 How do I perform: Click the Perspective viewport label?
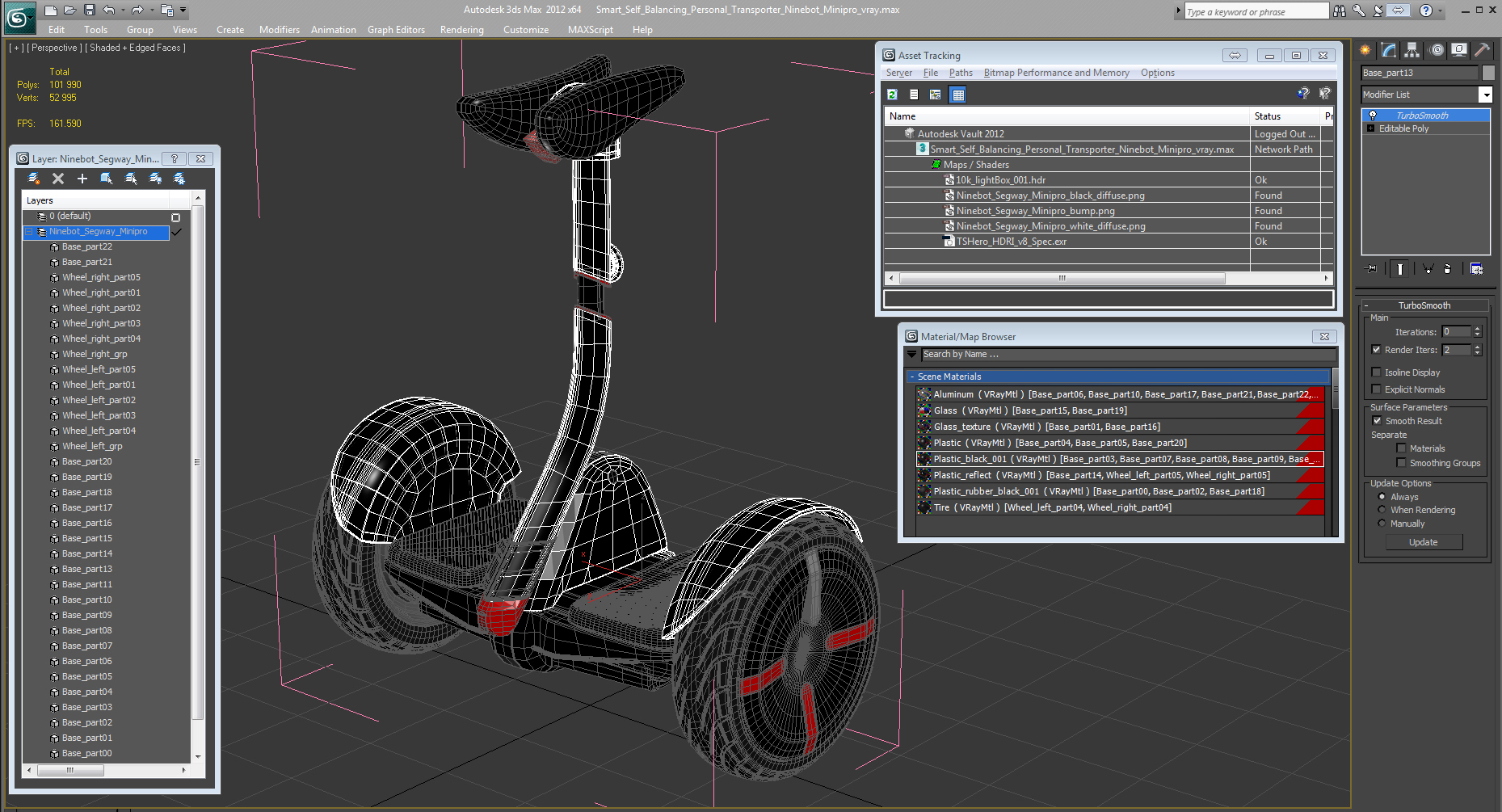pyautogui.click(x=54, y=48)
